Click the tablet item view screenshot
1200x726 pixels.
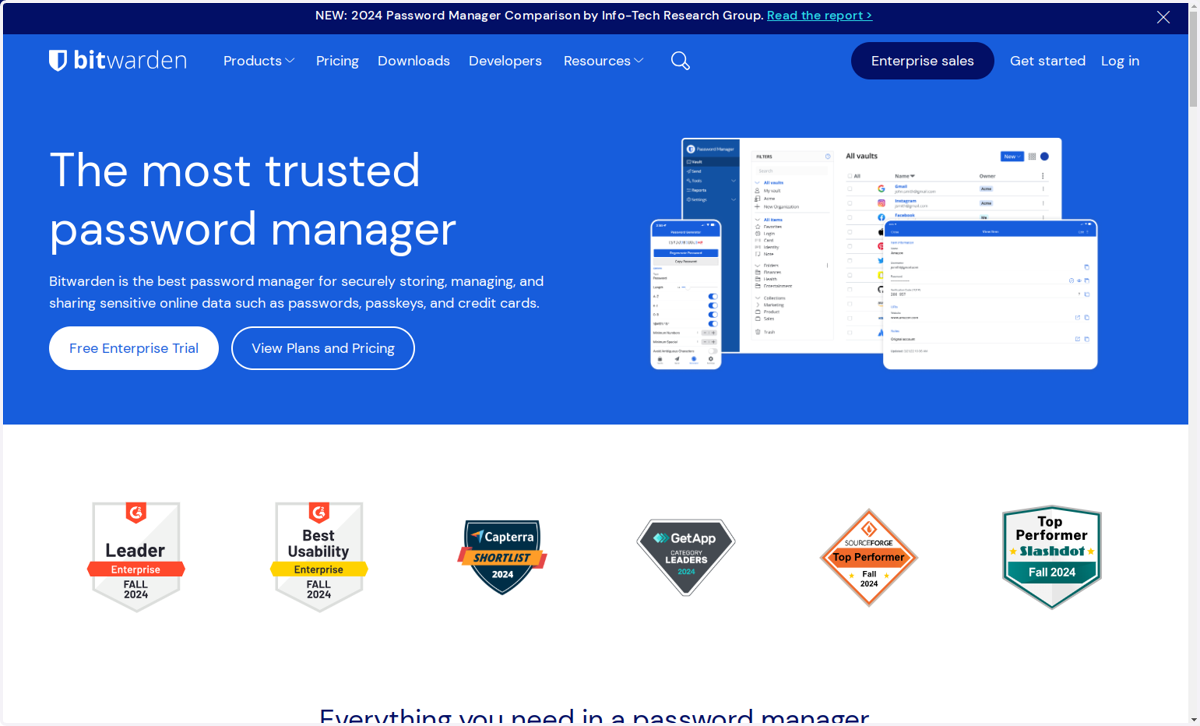click(x=990, y=294)
